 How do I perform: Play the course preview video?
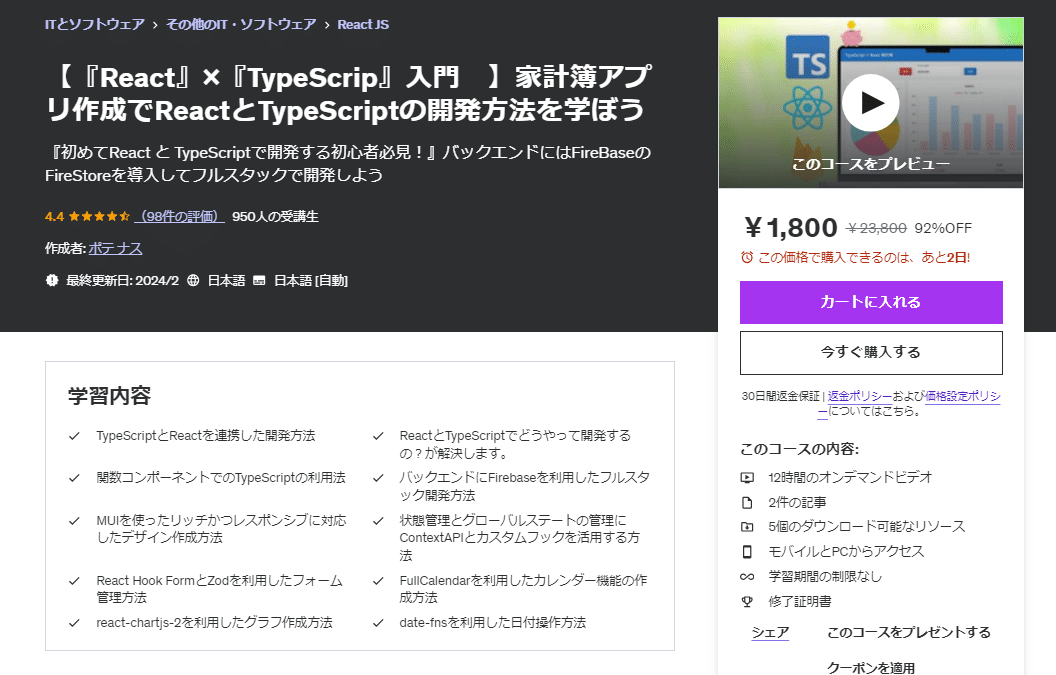point(869,102)
